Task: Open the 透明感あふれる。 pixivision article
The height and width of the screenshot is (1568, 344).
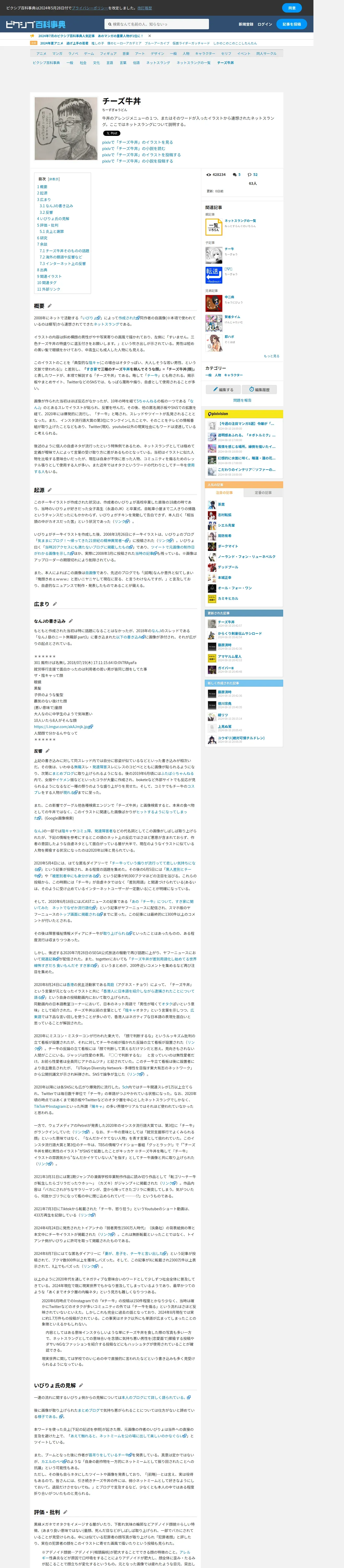Action: pos(247,435)
